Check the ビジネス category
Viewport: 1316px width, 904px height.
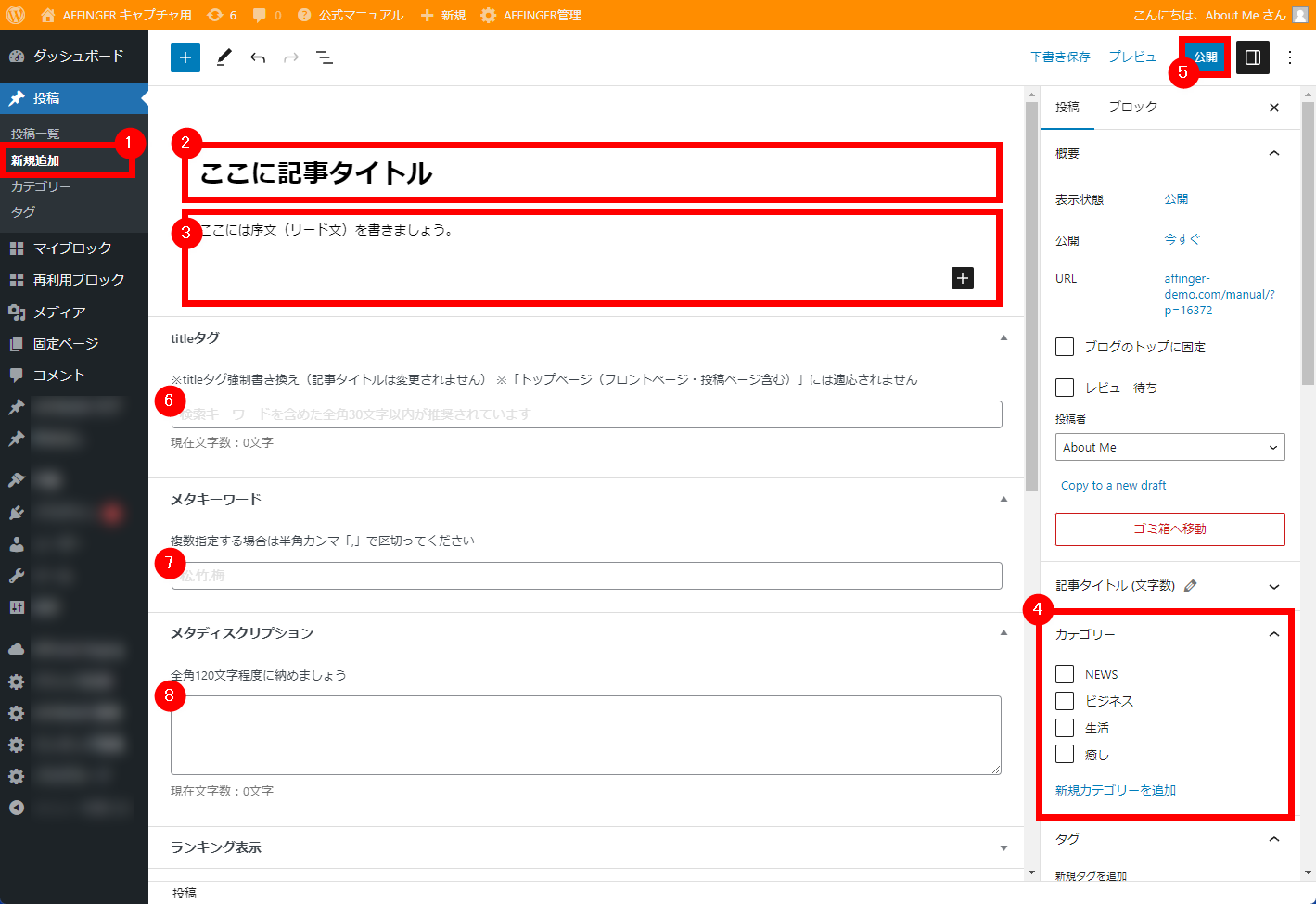point(1065,701)
